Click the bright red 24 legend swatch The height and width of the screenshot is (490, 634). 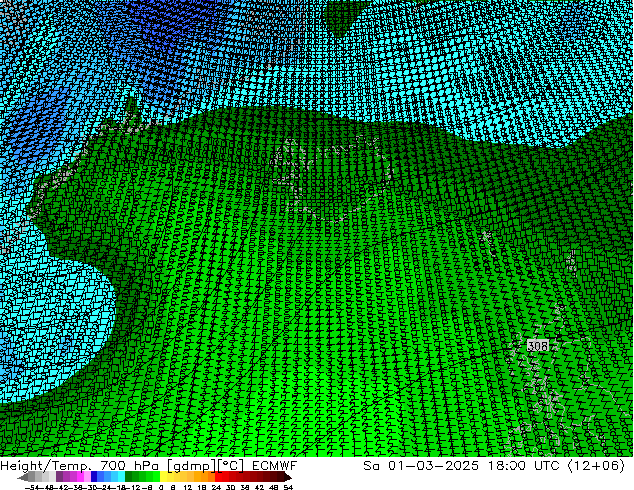coord(218,477)
